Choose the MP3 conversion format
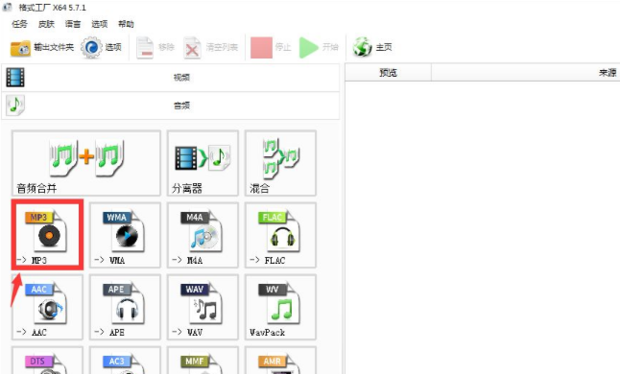Screen dimensions: 620x374 point(47,235)
